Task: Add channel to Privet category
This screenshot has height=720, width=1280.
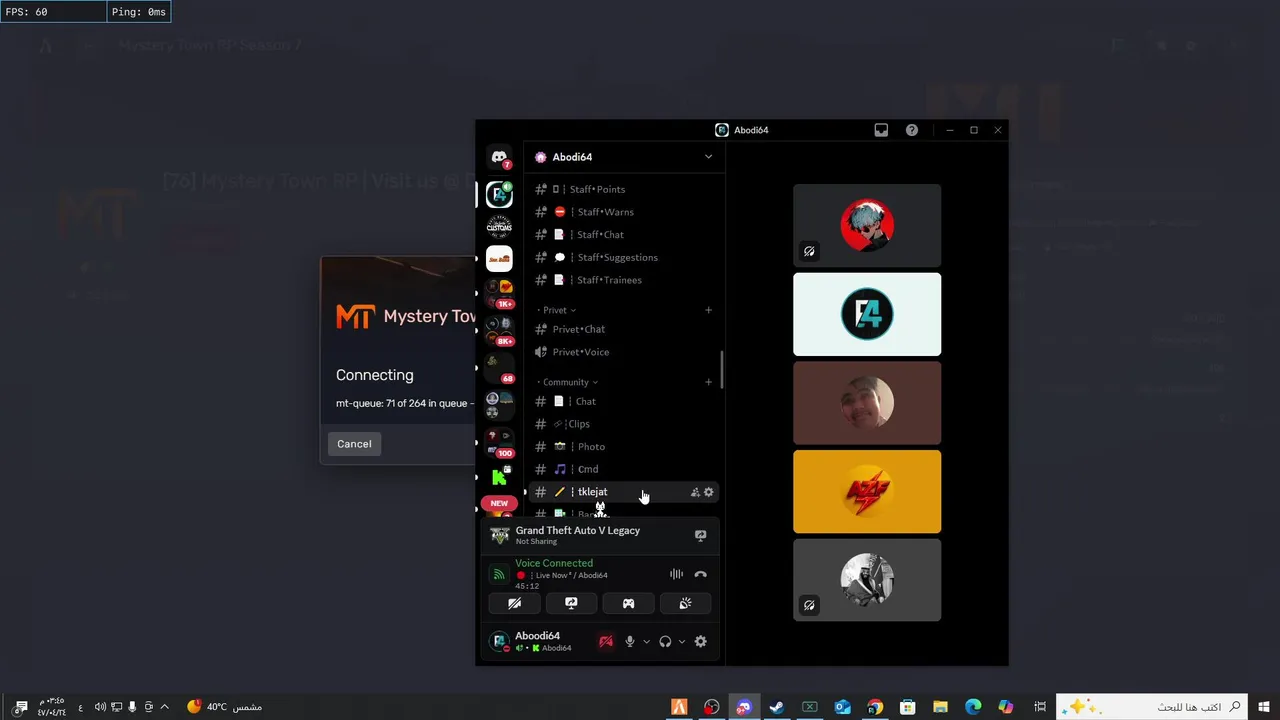Action: (708, 310)
